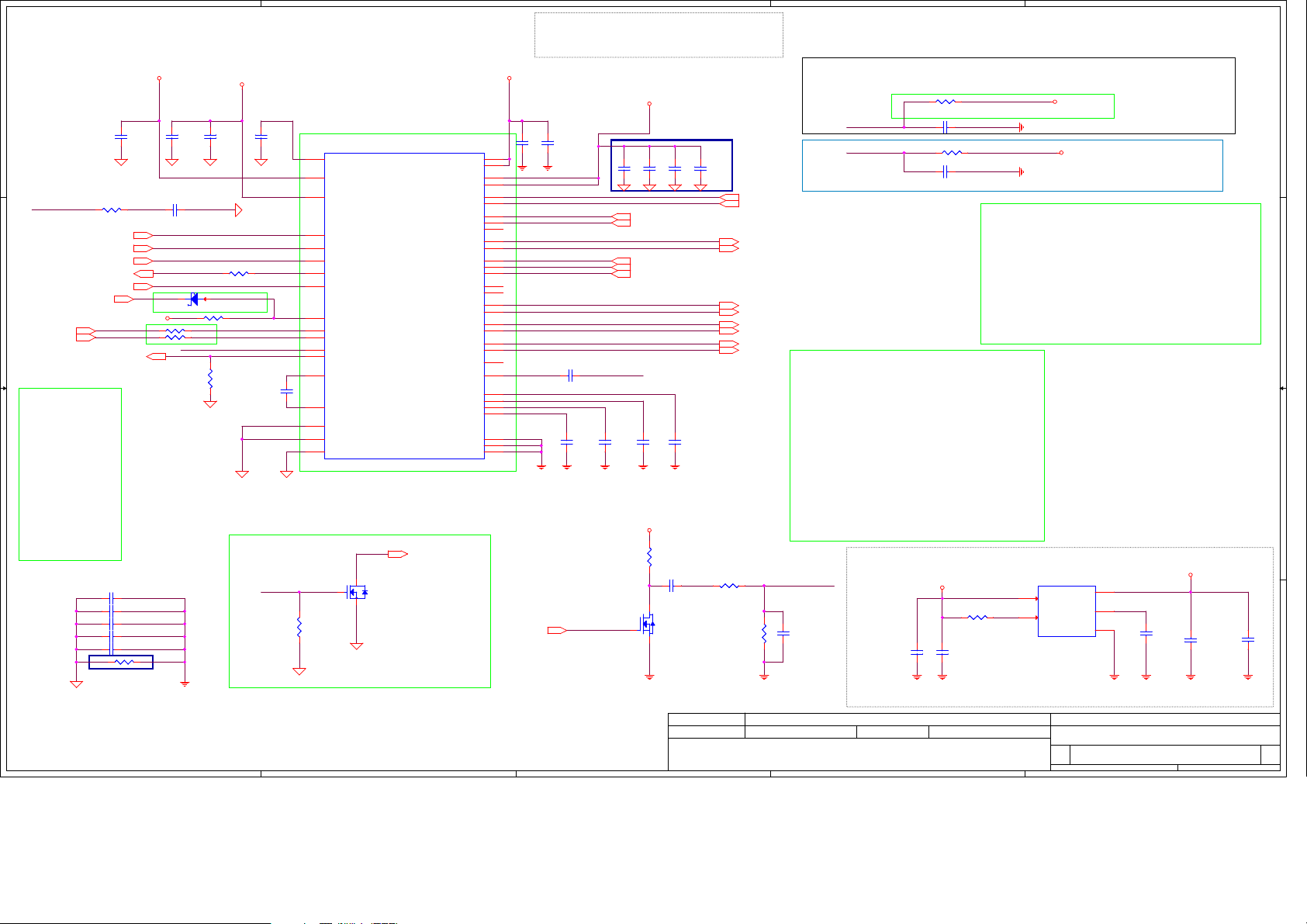The height and width of the screenshot is (924, 1307).
Task: Click the capacitor in the cyan-bordered box
Action: pyautogui.click(x=945, y=171)
